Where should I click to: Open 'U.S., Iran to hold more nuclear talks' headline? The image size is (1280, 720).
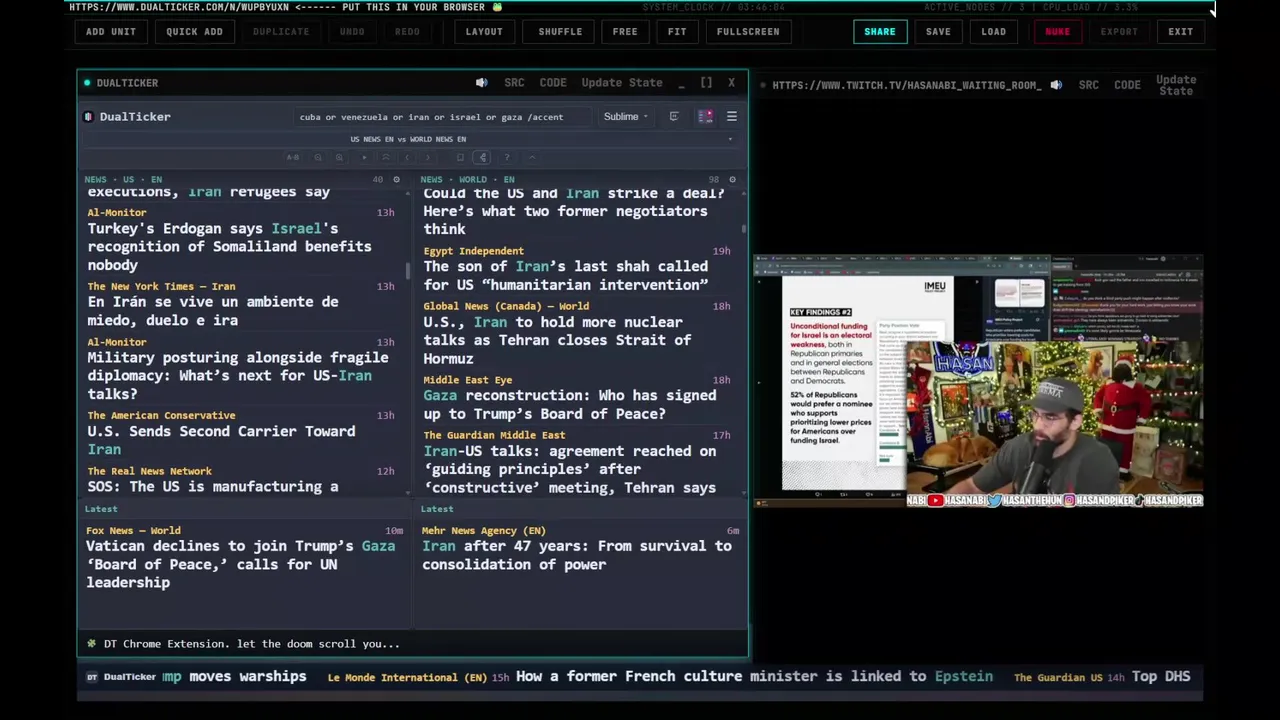557,340
